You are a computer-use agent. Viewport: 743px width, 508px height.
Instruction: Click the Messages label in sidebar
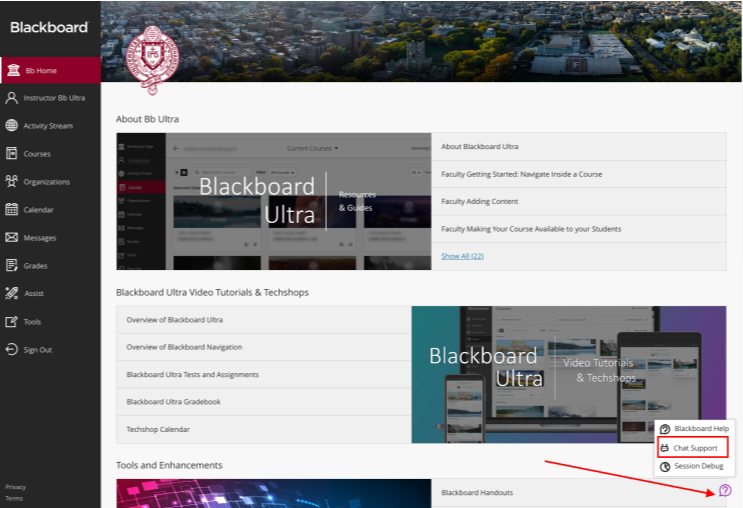pos(40,238)
